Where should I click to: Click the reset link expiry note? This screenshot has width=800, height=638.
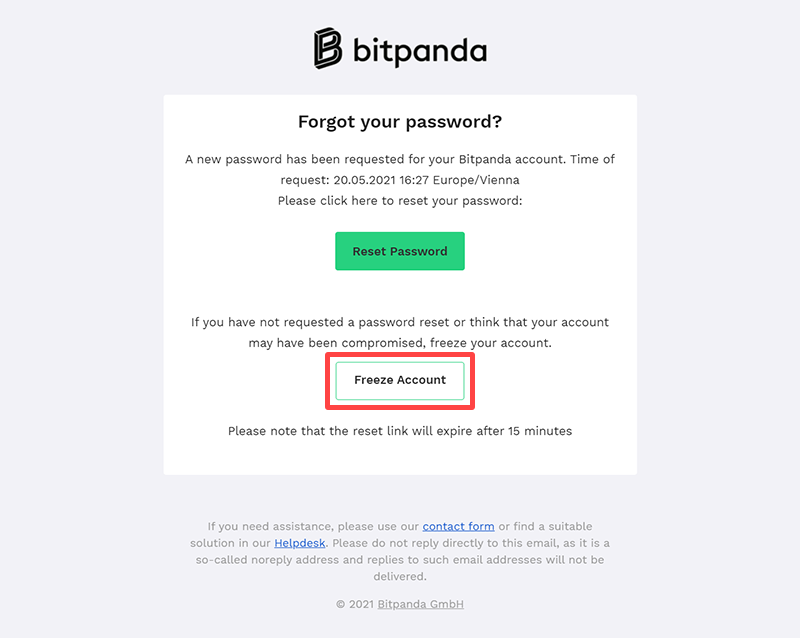(x=399, y=431)
